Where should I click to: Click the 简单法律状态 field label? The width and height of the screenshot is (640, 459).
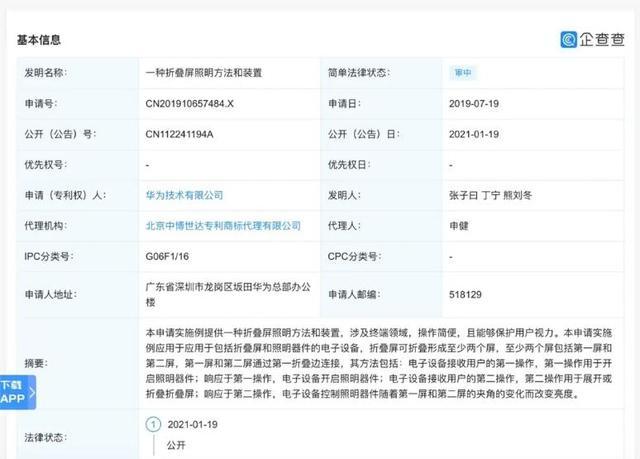pos(359,73)
